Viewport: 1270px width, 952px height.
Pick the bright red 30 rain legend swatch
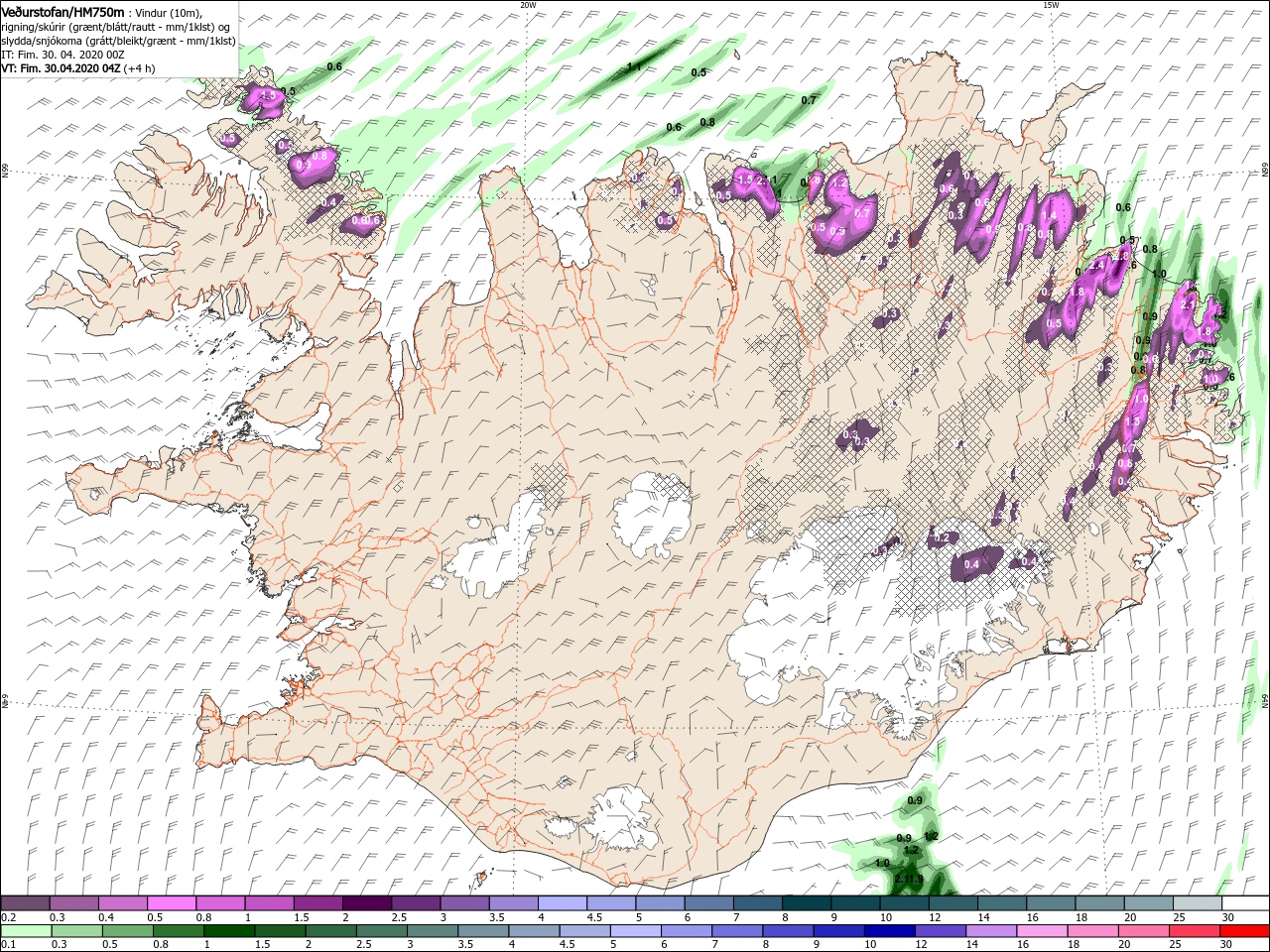[x=1244, y=931]
